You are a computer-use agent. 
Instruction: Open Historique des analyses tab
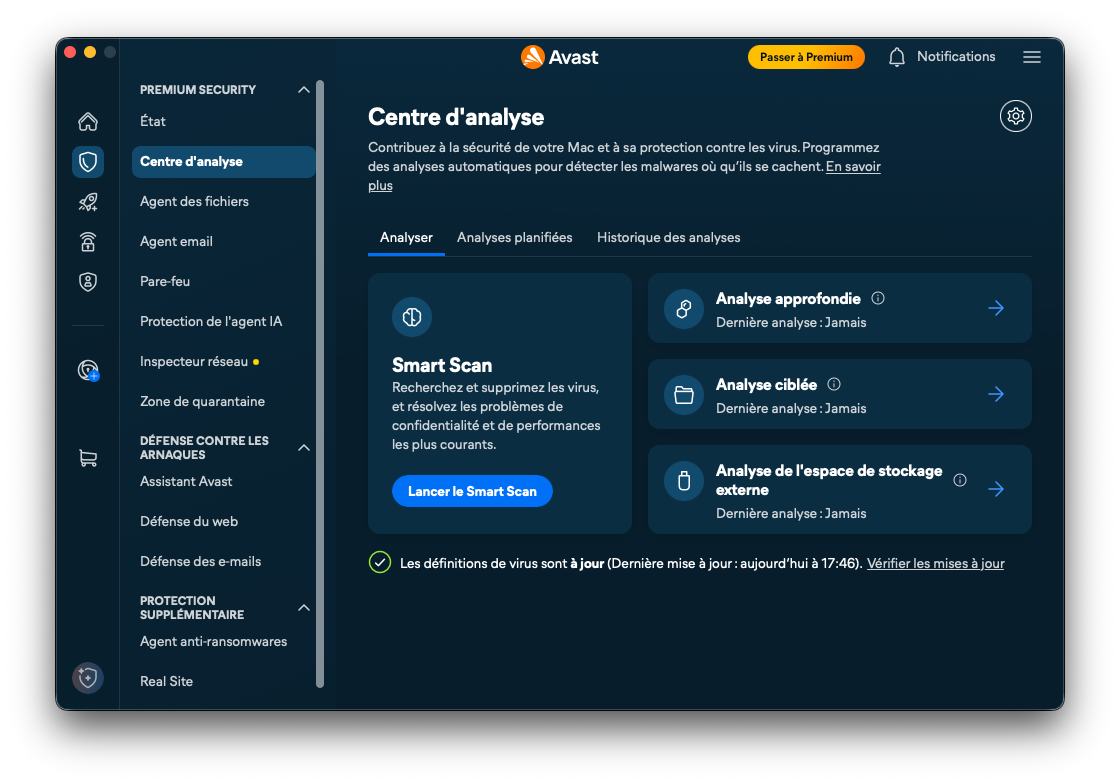point(669,238)
